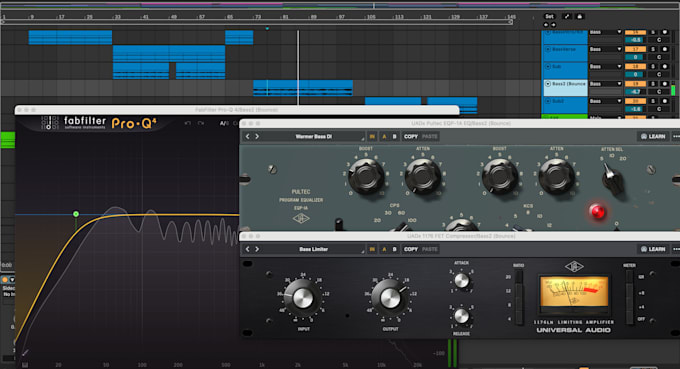This screenshot has height=369, width=680.
Task: Jump to previous locator arrow
Action: [x=546, y=25]
